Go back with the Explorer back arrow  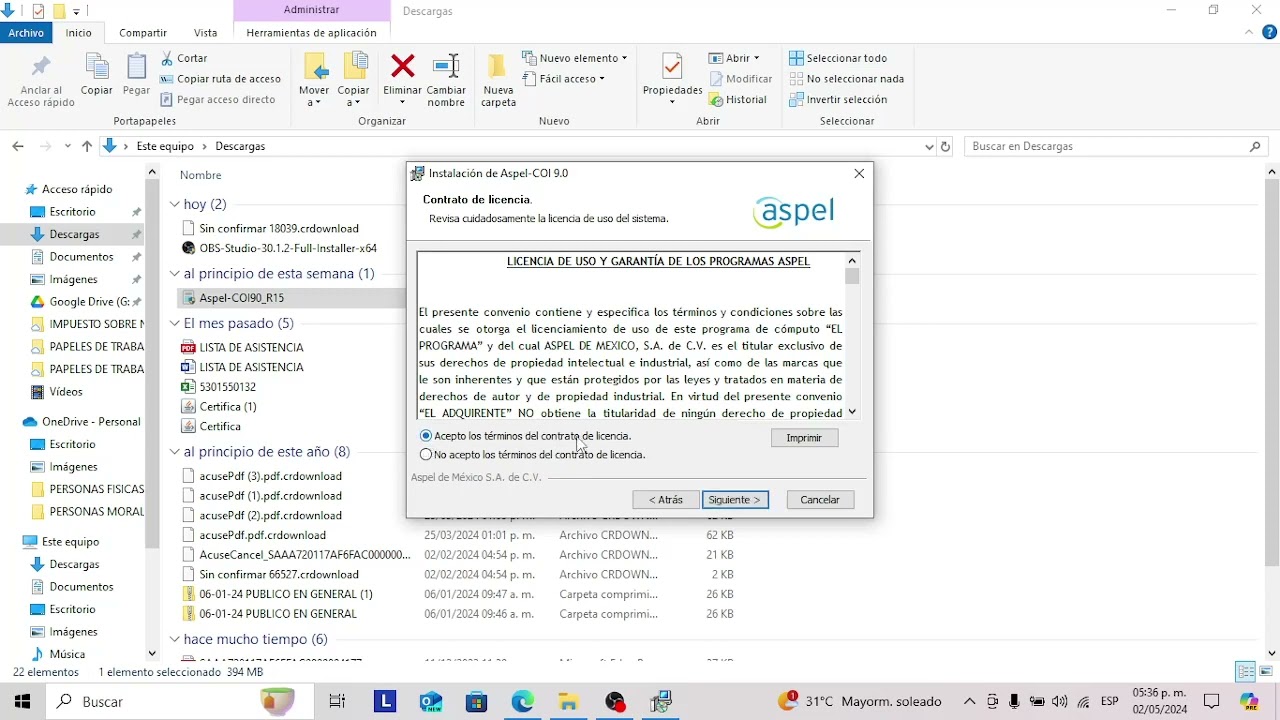coord(18,146)
